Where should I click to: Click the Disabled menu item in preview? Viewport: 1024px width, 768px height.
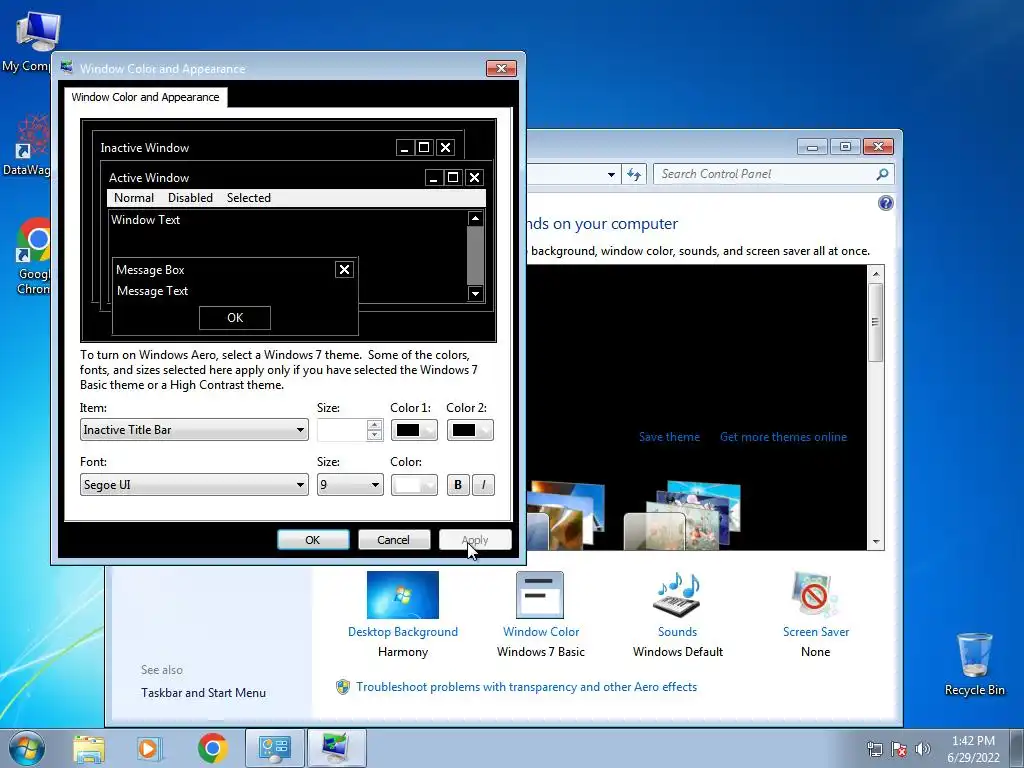(x=190, y=198)
